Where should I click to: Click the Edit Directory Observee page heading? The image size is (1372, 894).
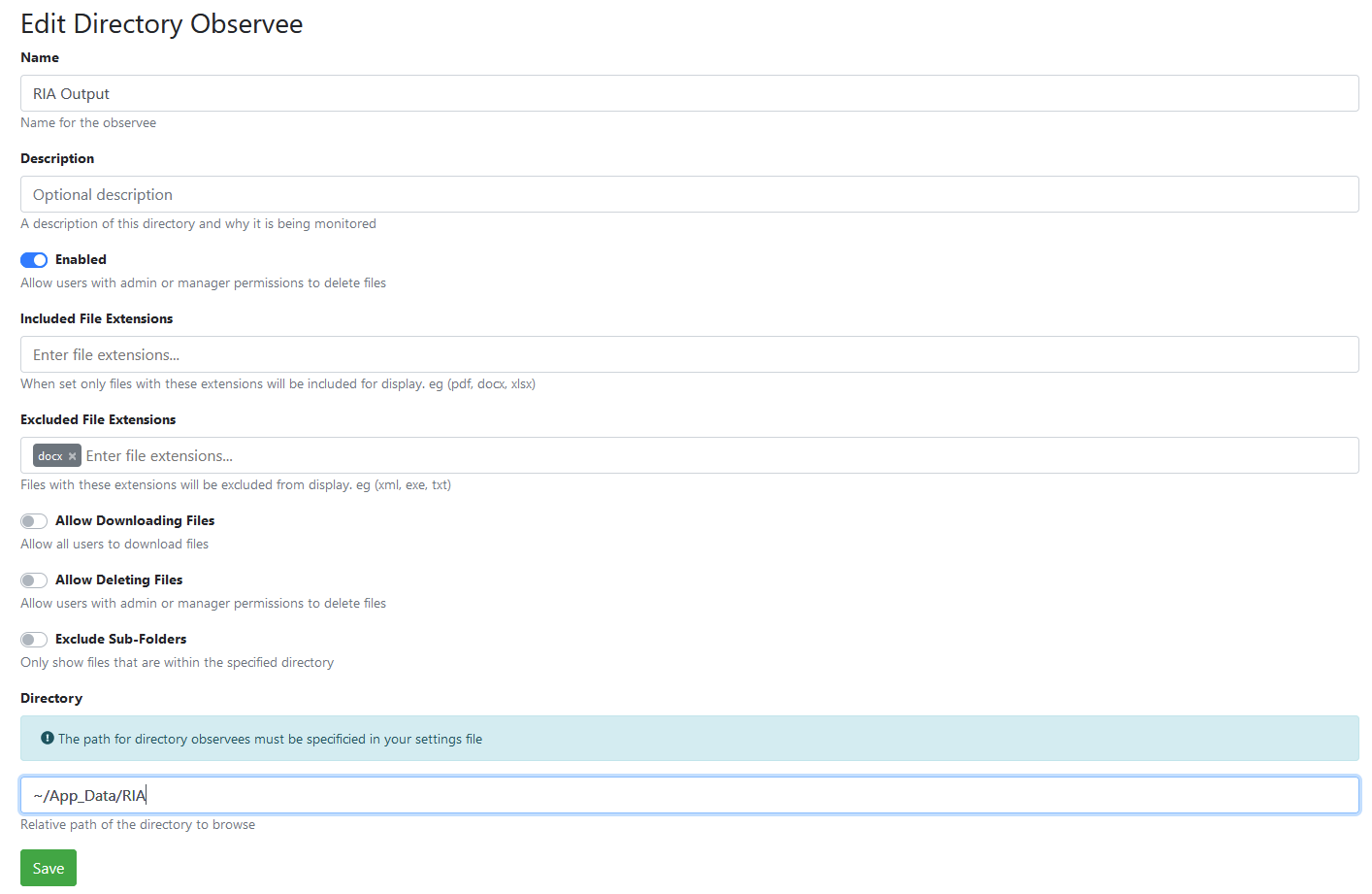tap(162, 24)
